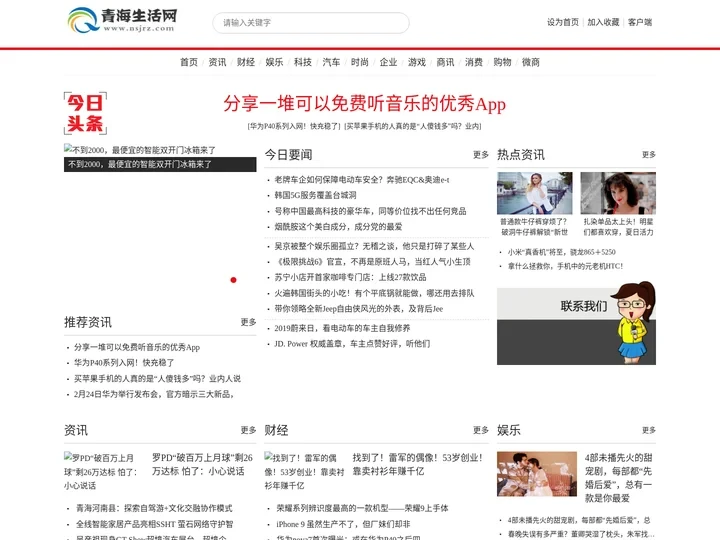
Task: Open article iPhone 9 虽然生产不了
Action: pos(343,524)
